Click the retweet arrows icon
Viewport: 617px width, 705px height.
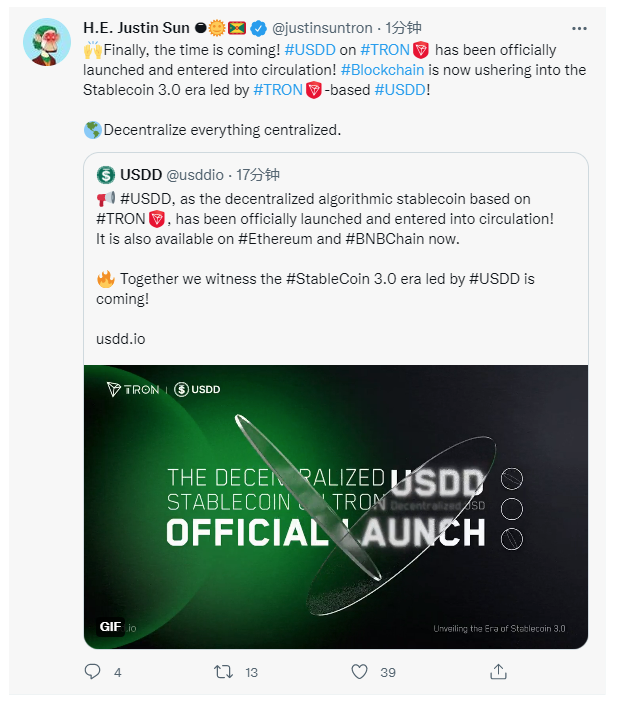(x=224, y=672)
